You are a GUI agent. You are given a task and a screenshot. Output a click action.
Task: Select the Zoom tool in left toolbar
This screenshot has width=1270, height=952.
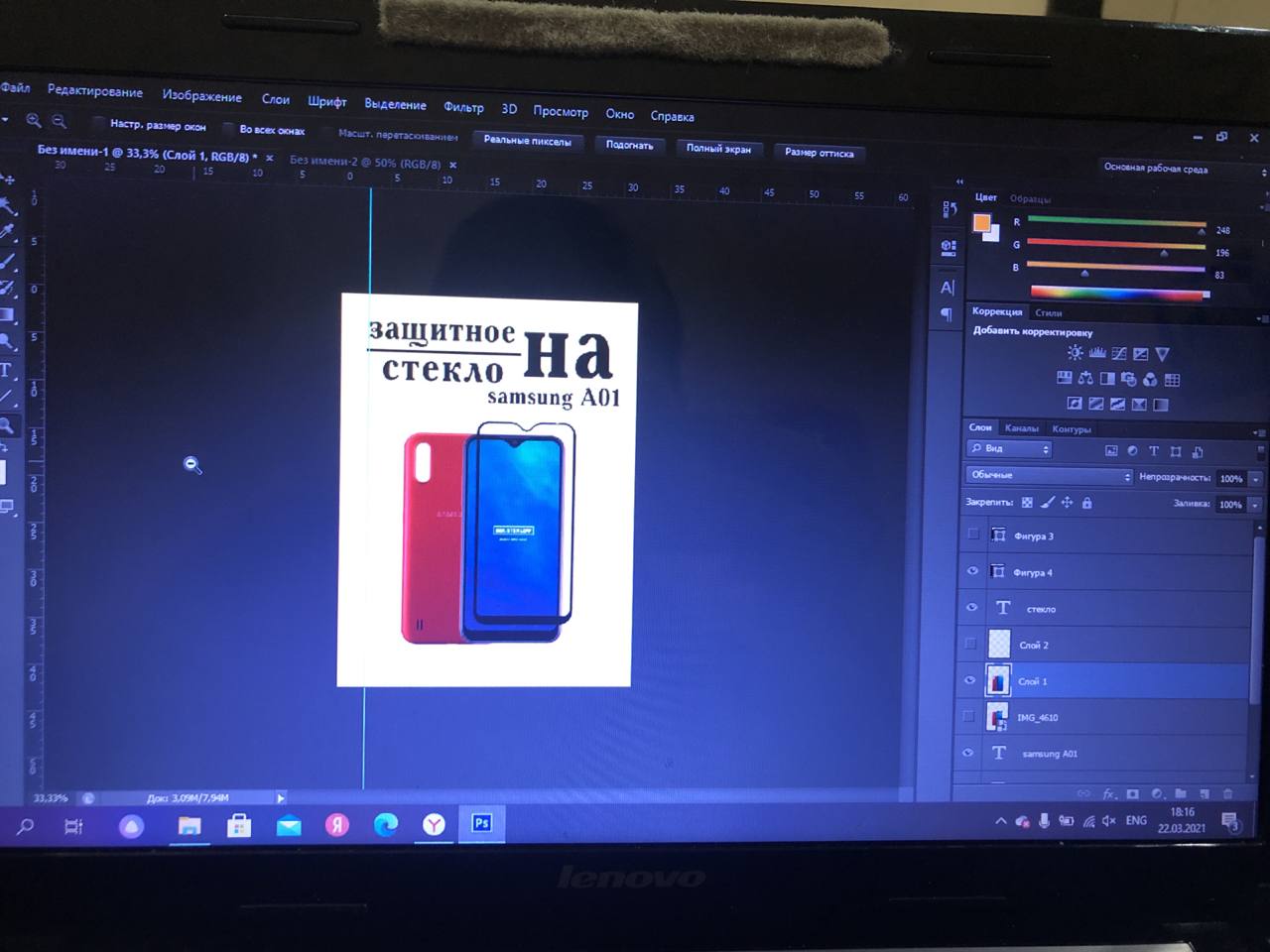pyautogui.click(x=7, y=425)
